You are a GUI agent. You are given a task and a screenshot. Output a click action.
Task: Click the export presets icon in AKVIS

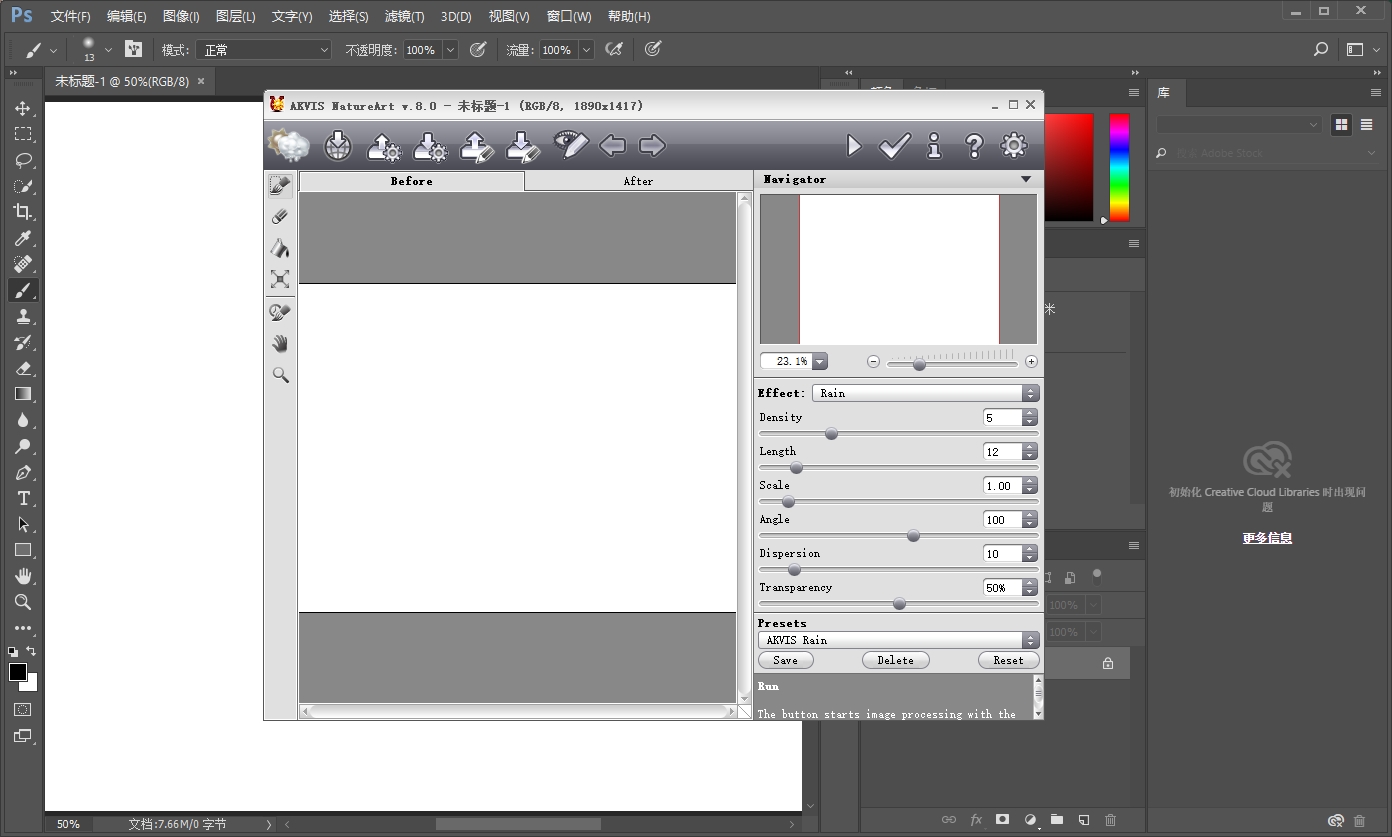tap(430, 146)
